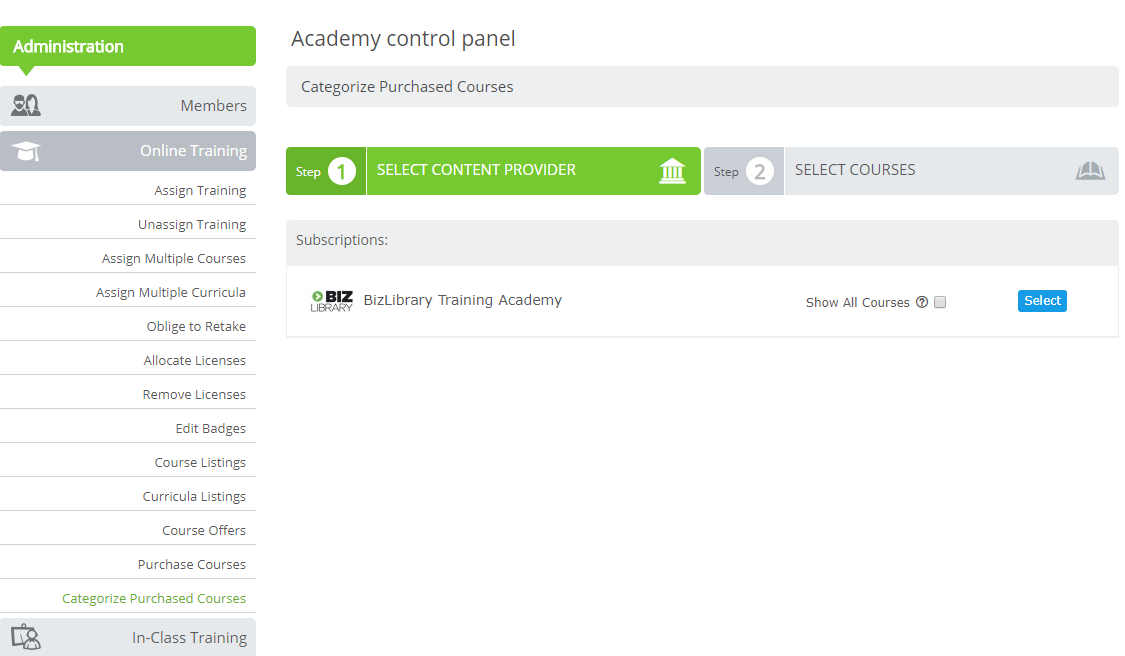Screen dimensions: 1125x656
Task: Click the blue Select button
Action: tap(1042, 301)
